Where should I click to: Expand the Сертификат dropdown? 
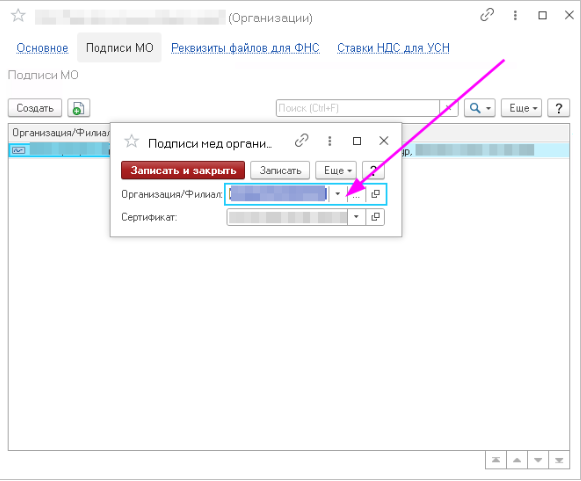pyautogui.click(x=356, y=217)
